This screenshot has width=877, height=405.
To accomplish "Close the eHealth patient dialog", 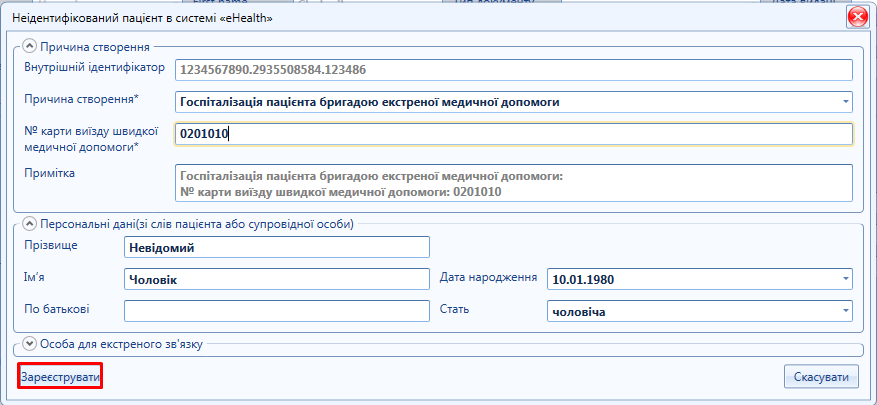I will tap(857, 18).
